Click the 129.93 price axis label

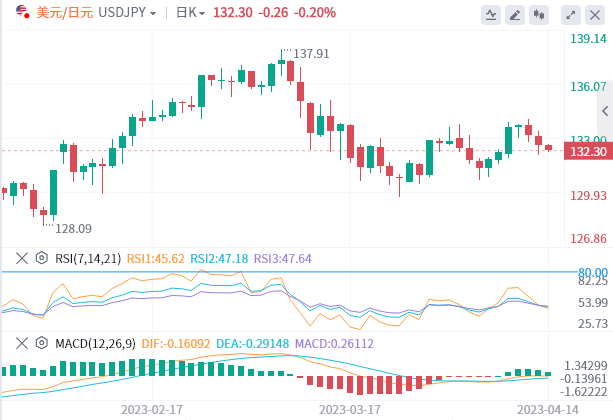click(x=588, y=195)
